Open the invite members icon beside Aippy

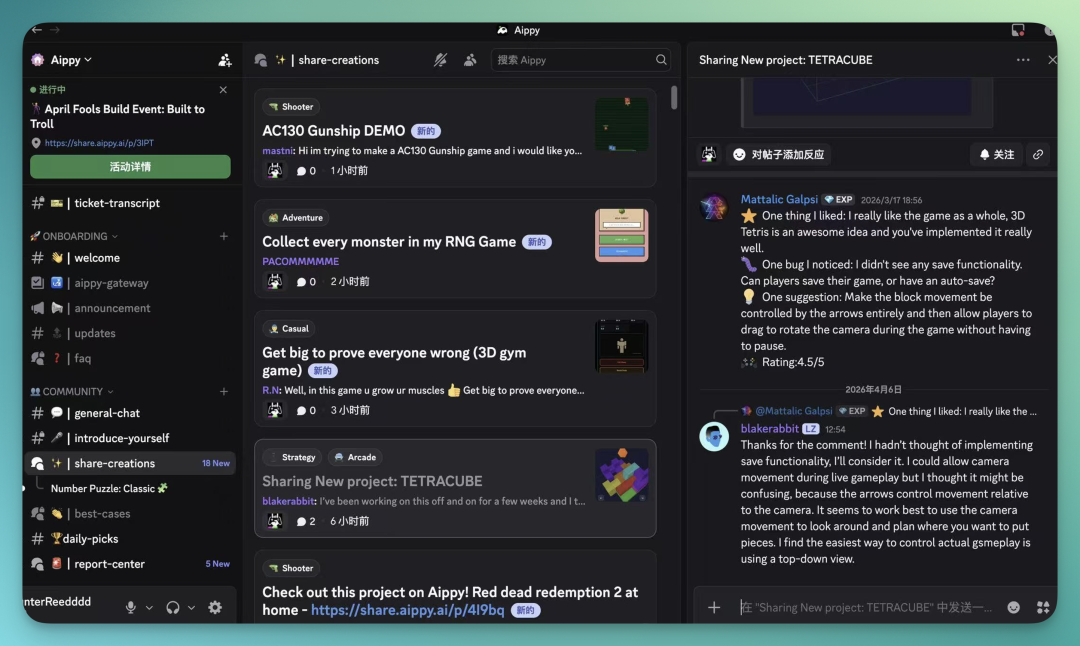225,60
